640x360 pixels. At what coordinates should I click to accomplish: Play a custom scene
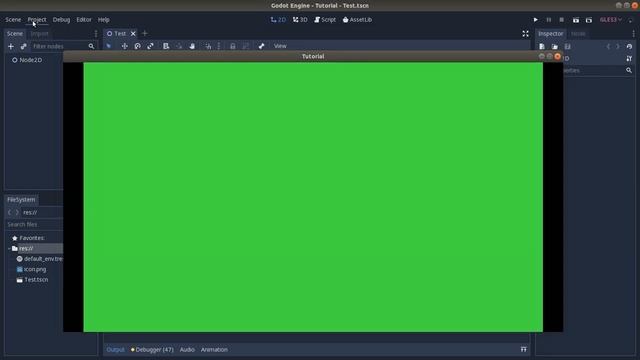coord(589,20)
